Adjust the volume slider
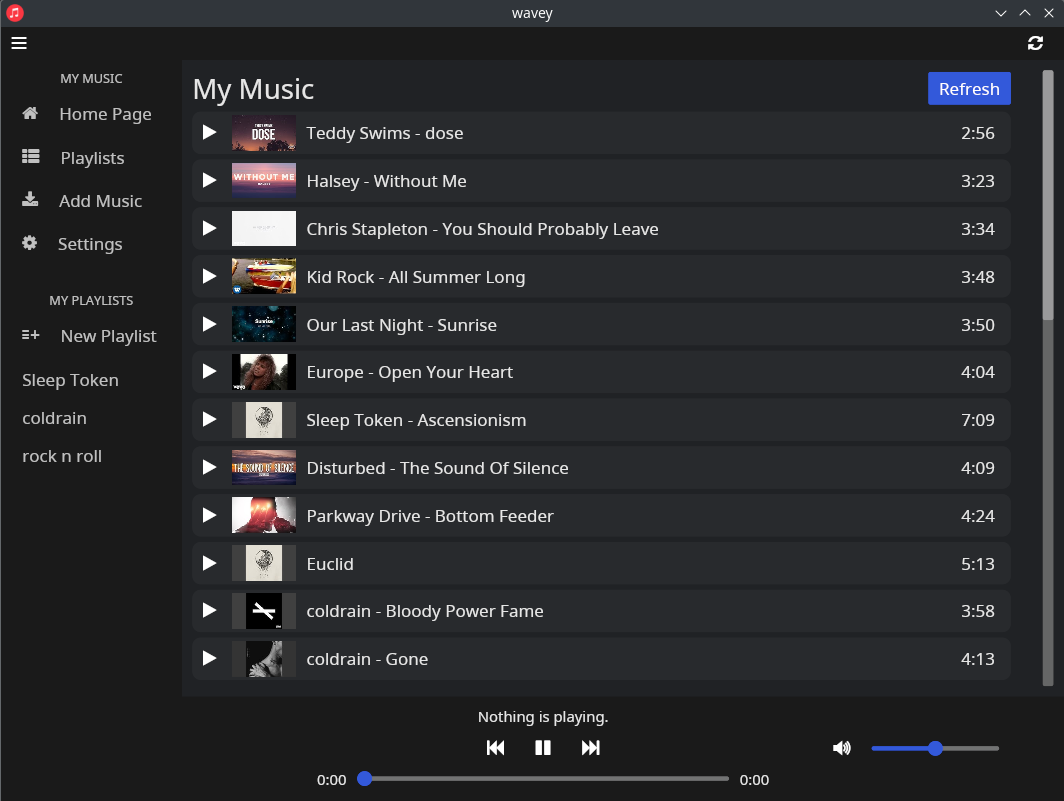 point(935,748)
